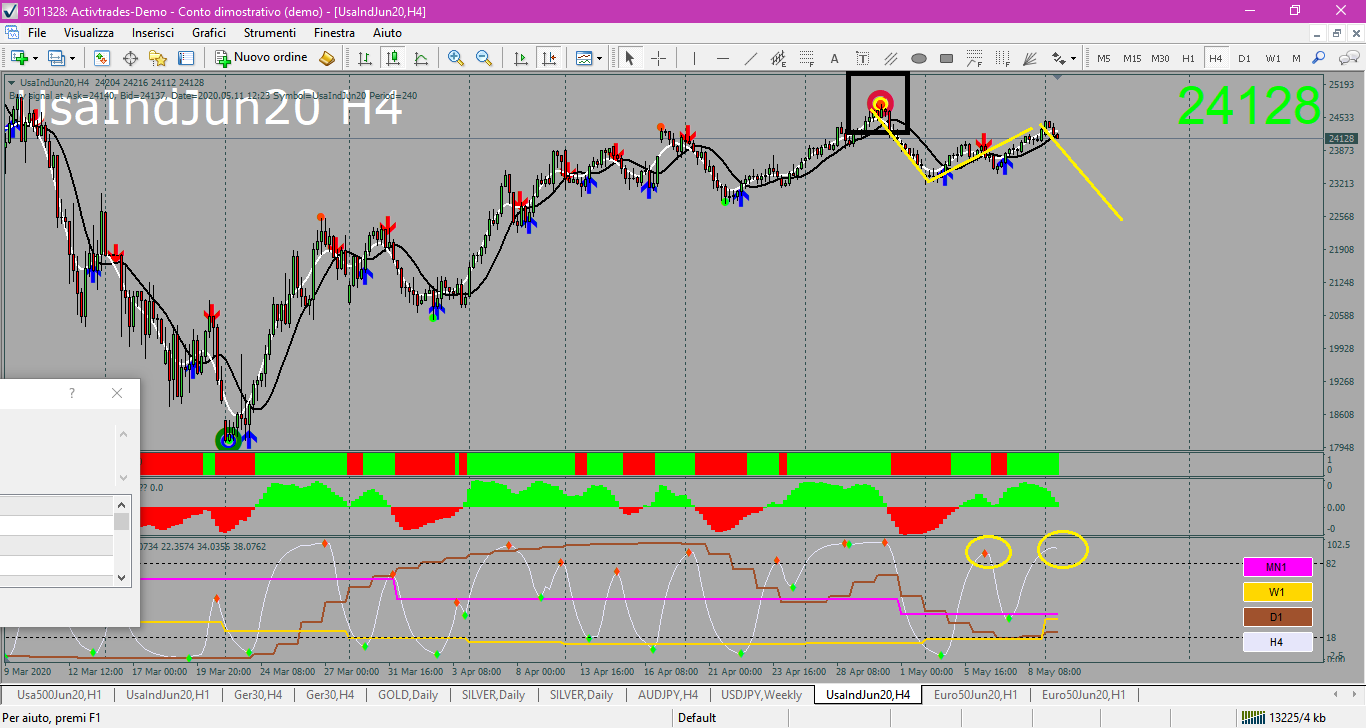Image resolution: width=1366 pixels, height=728 pixels.
Task: Select the rectangle drawing tool
Action: pyautogui.click(x=946, y=58)
